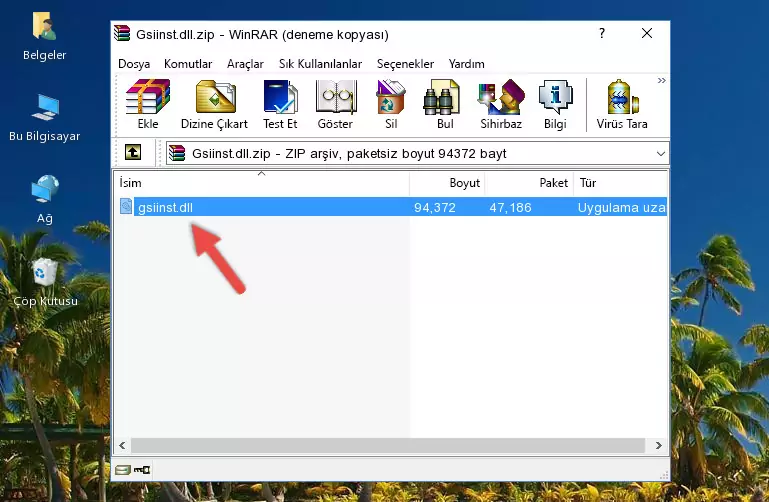Open the Yardım menu
Screen dimensions: 769x502
point(466,64)
